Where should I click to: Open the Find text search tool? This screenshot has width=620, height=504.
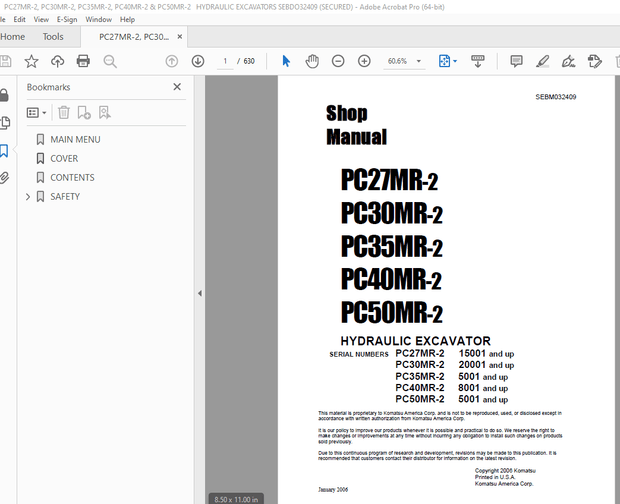click(110, 61)
